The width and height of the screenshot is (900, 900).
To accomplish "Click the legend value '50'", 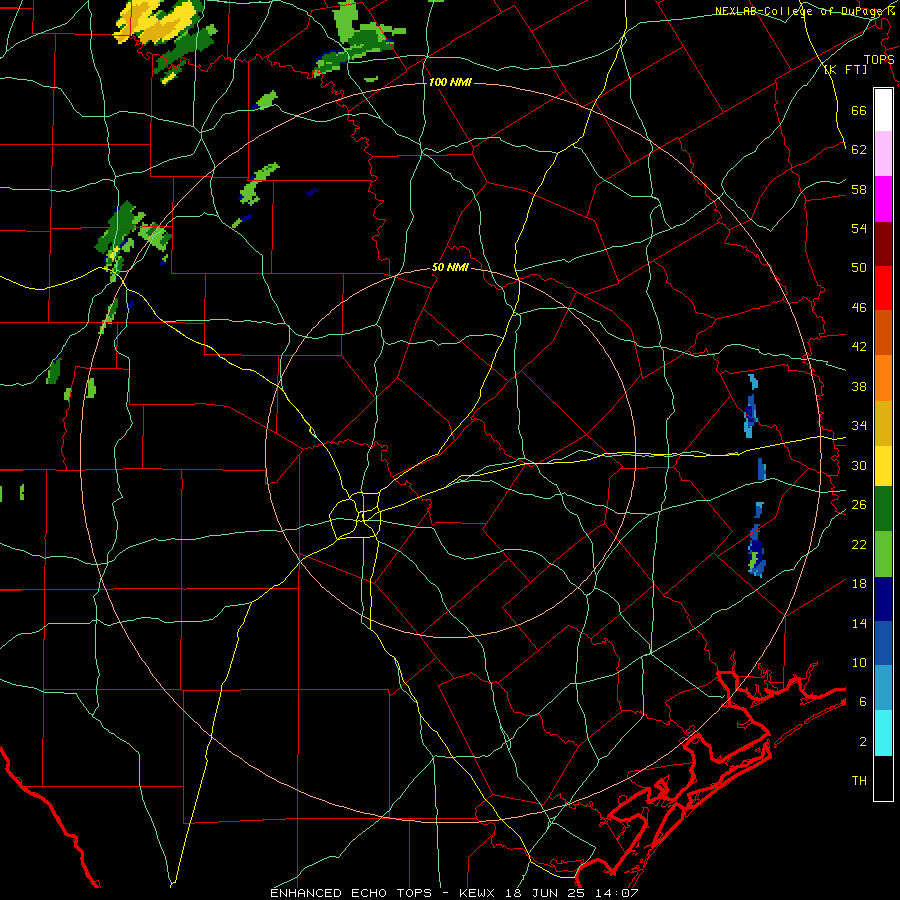I will [x=859, y=268].
